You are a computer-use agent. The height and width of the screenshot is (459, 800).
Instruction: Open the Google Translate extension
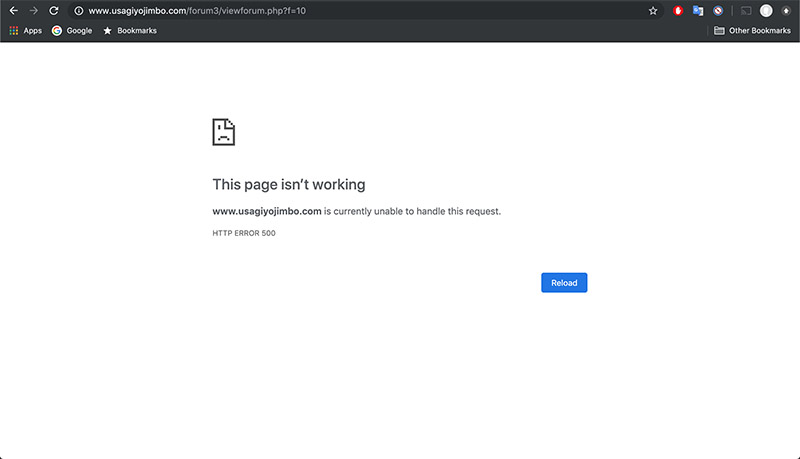698,11
